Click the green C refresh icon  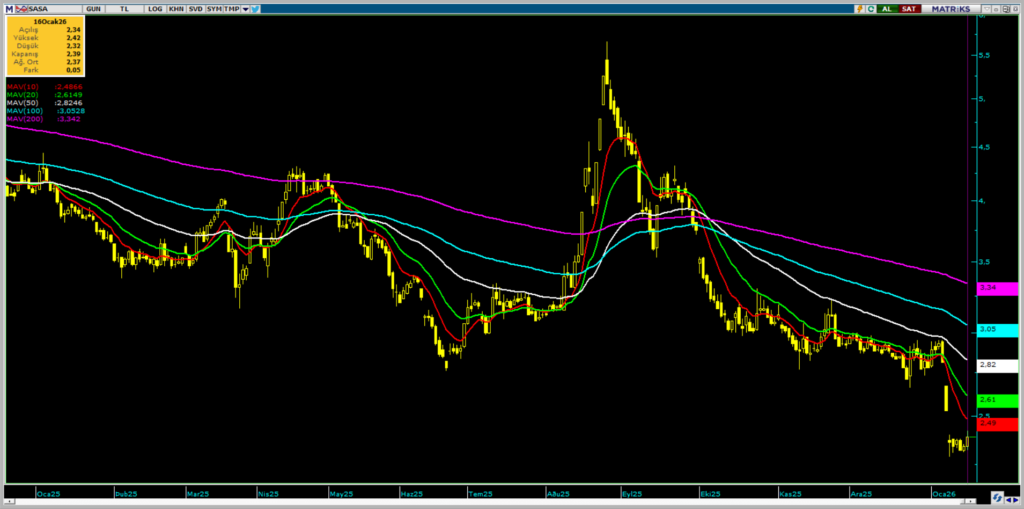(x=871, y=8)
